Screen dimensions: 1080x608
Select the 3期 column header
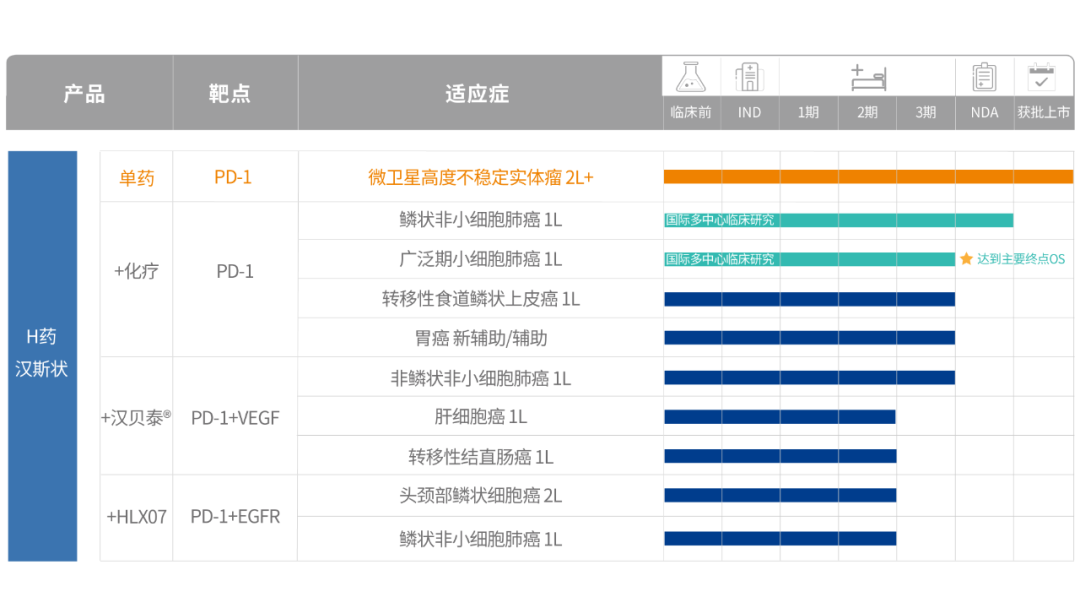point(925,113)
